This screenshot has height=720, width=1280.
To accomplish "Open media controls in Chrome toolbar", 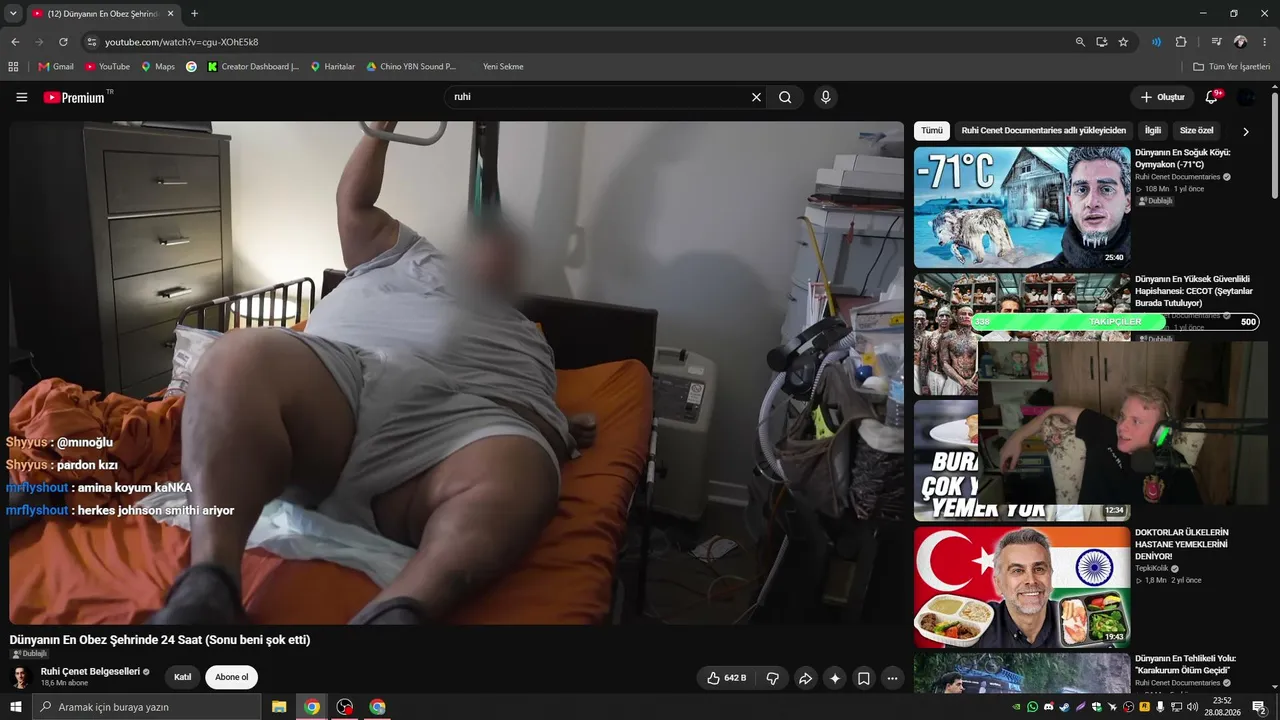I will (x=1217, y=42).
